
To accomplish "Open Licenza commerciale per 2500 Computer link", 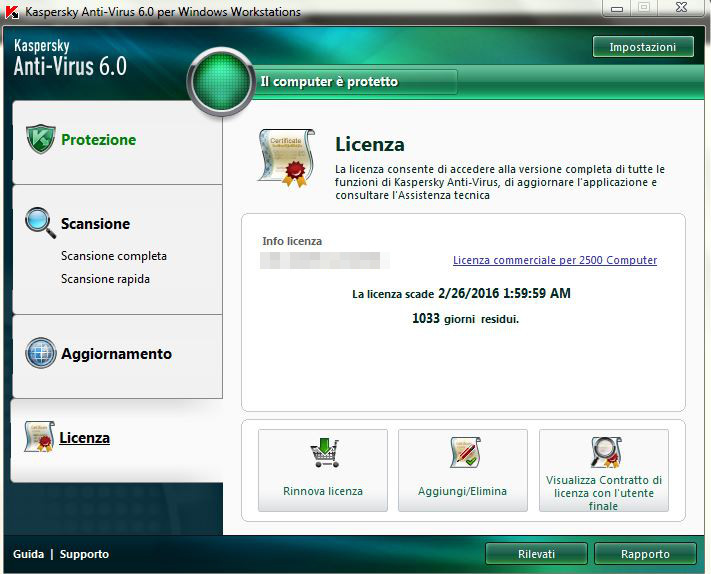I will pos(555,260).
